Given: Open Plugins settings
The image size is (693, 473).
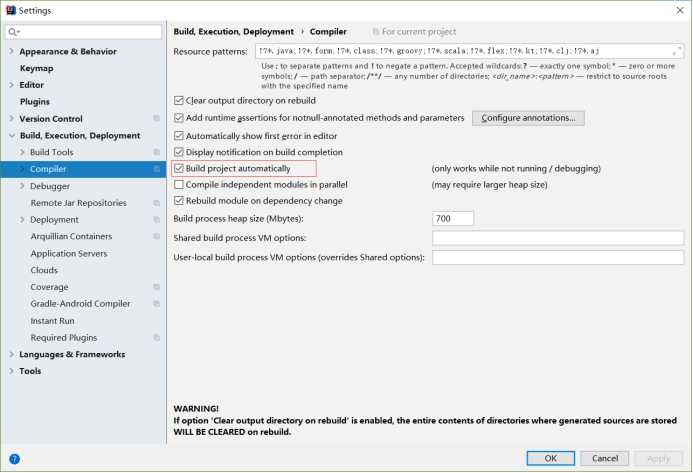Looking at the screenshot, I should [34, 102].
